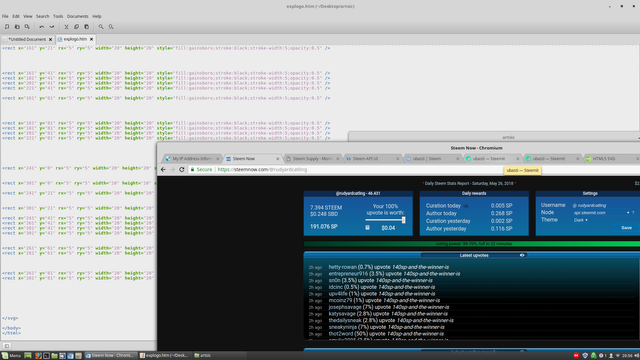Open the Edit menu in the editor

click(x=16, y=16)
